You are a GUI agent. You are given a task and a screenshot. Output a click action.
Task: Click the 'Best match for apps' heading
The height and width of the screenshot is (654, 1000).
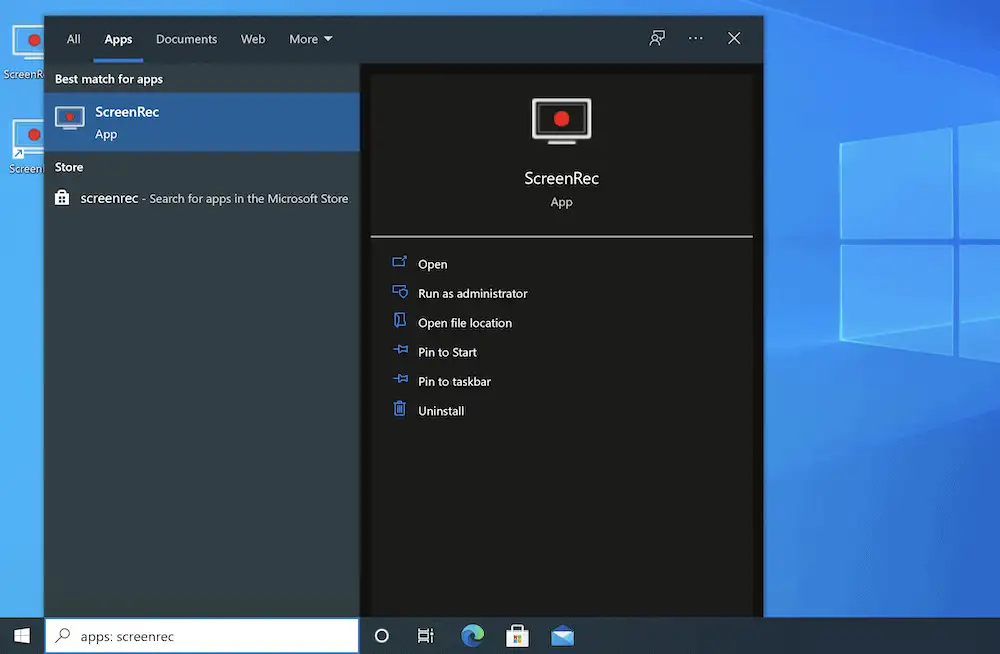click(x=108, y=79)
